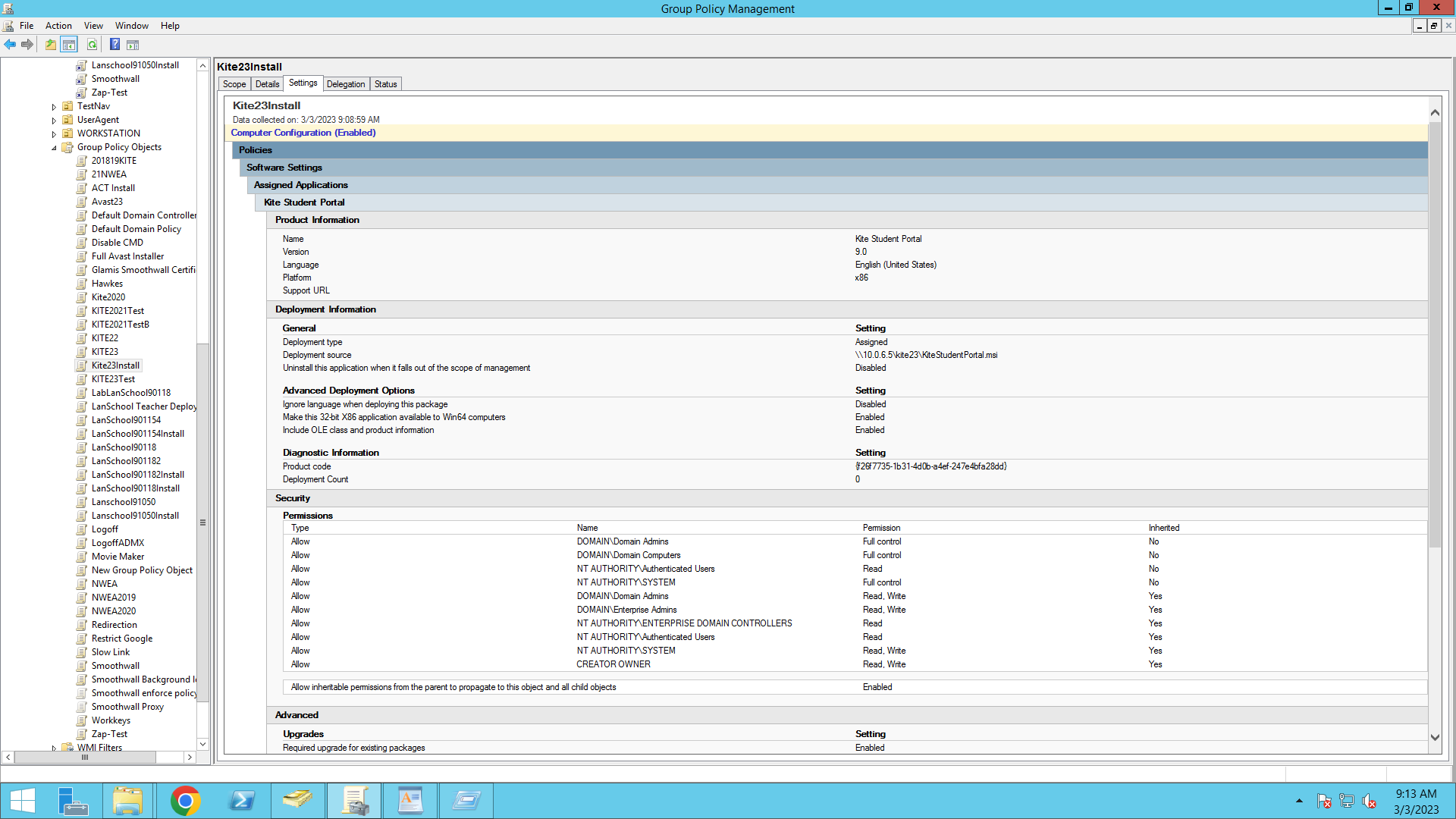This screenshot has width=1456, height=819.
Task: Click the Server Manager taskbar icon
Action: click(74, 801)
